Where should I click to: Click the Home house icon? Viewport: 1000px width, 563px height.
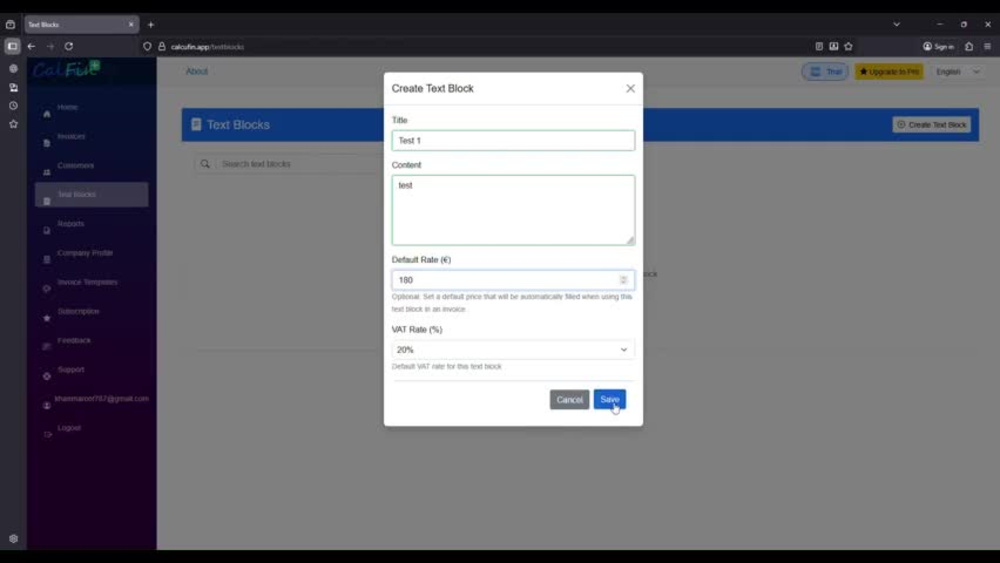(47, 114)
